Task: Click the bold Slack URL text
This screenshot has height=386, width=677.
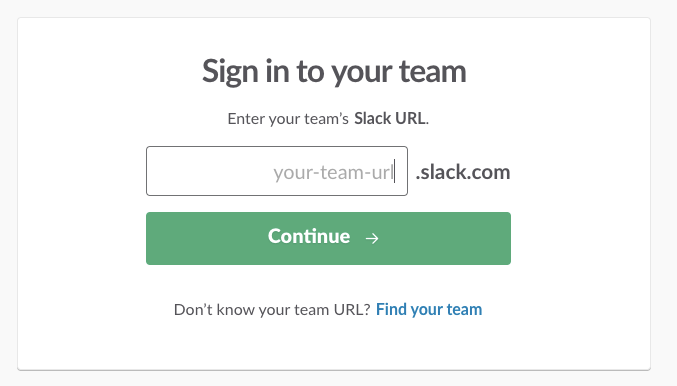Action: coord(390,118)
